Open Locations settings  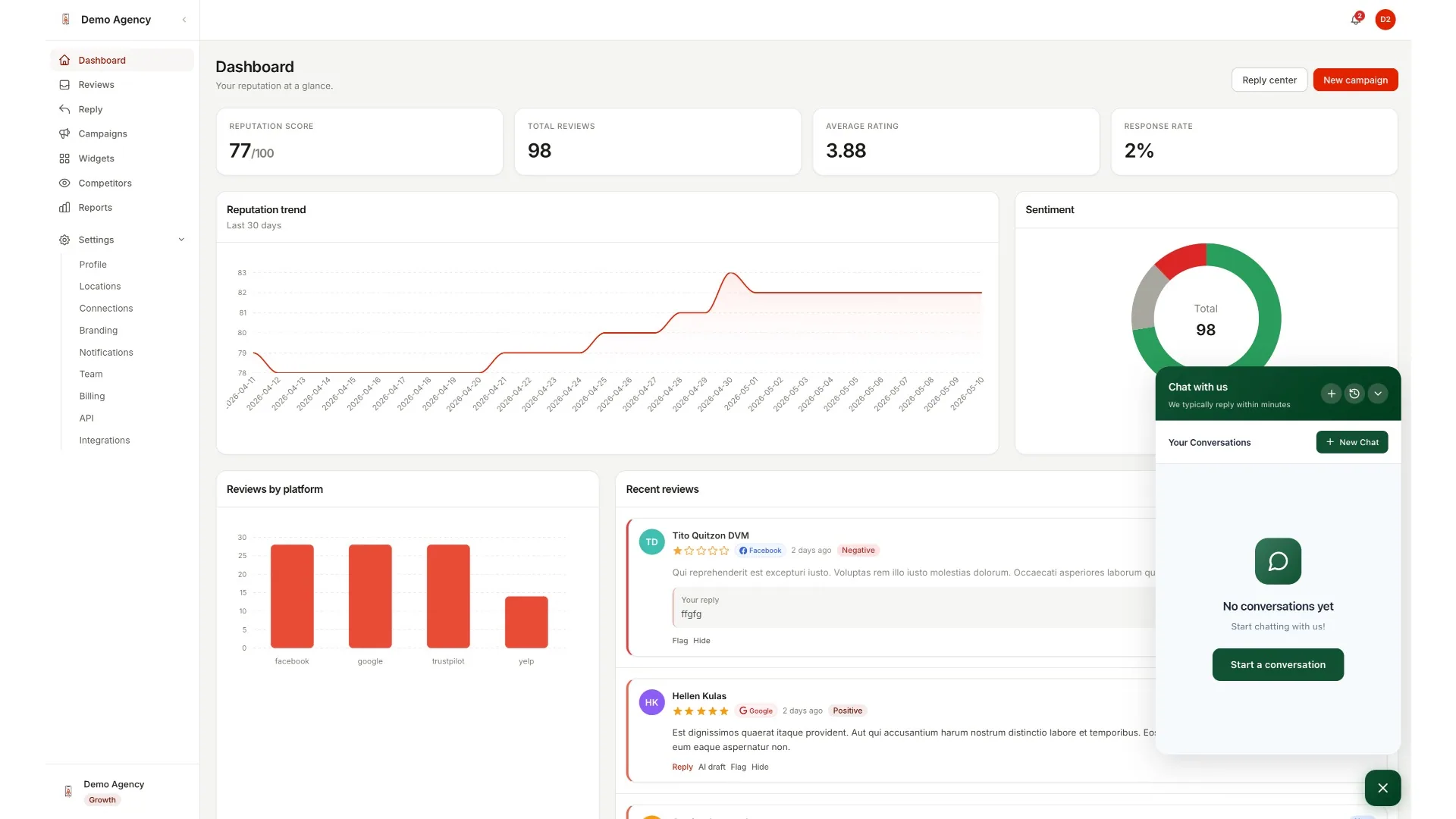(100, 287)
